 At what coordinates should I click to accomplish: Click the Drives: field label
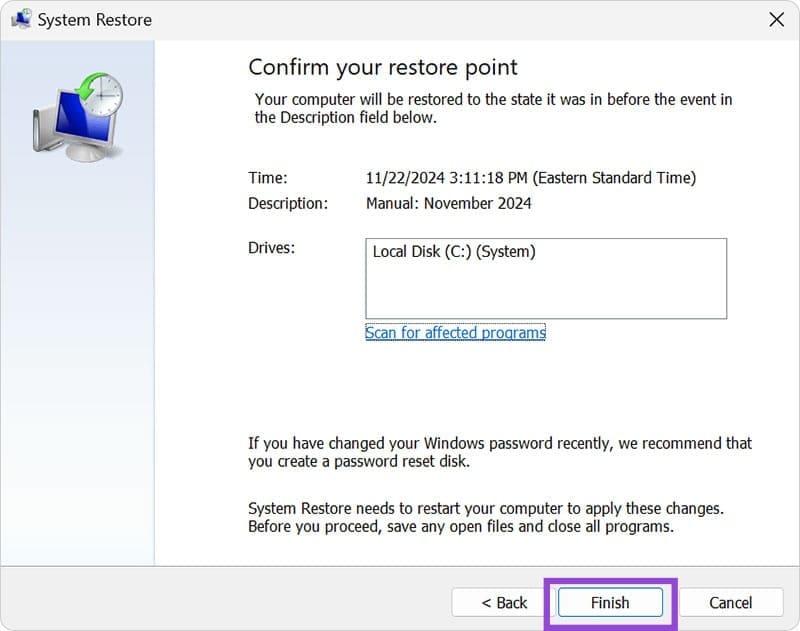click(x=271, y=247)
